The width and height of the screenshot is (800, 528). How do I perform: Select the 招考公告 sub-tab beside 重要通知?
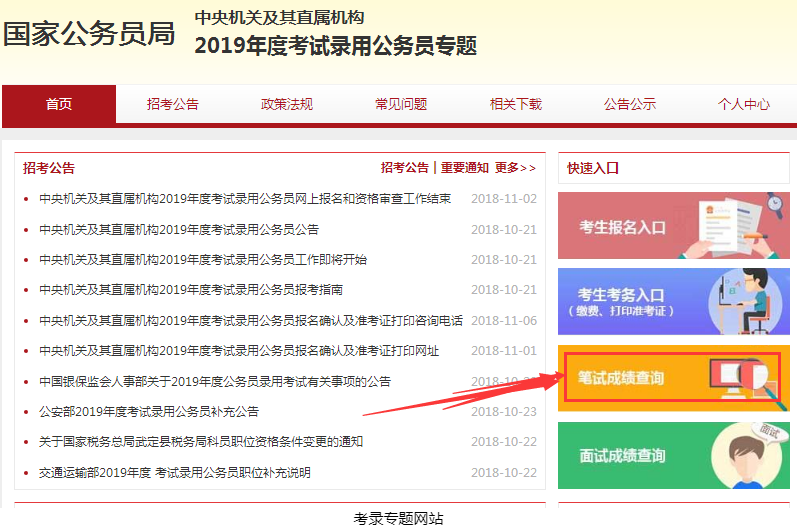(405, 168)
